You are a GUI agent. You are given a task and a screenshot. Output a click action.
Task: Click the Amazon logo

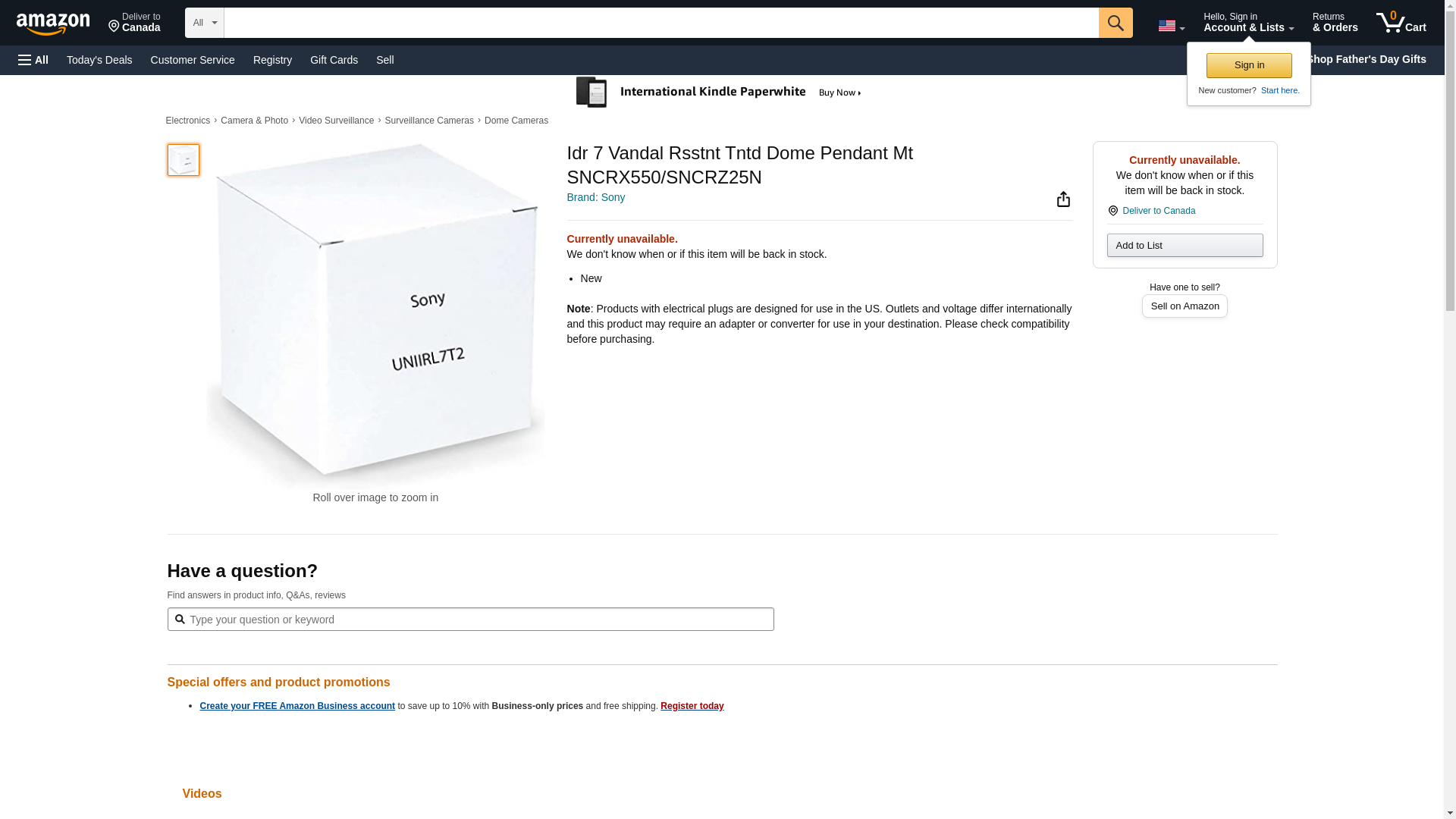click(x=53, y=24)
